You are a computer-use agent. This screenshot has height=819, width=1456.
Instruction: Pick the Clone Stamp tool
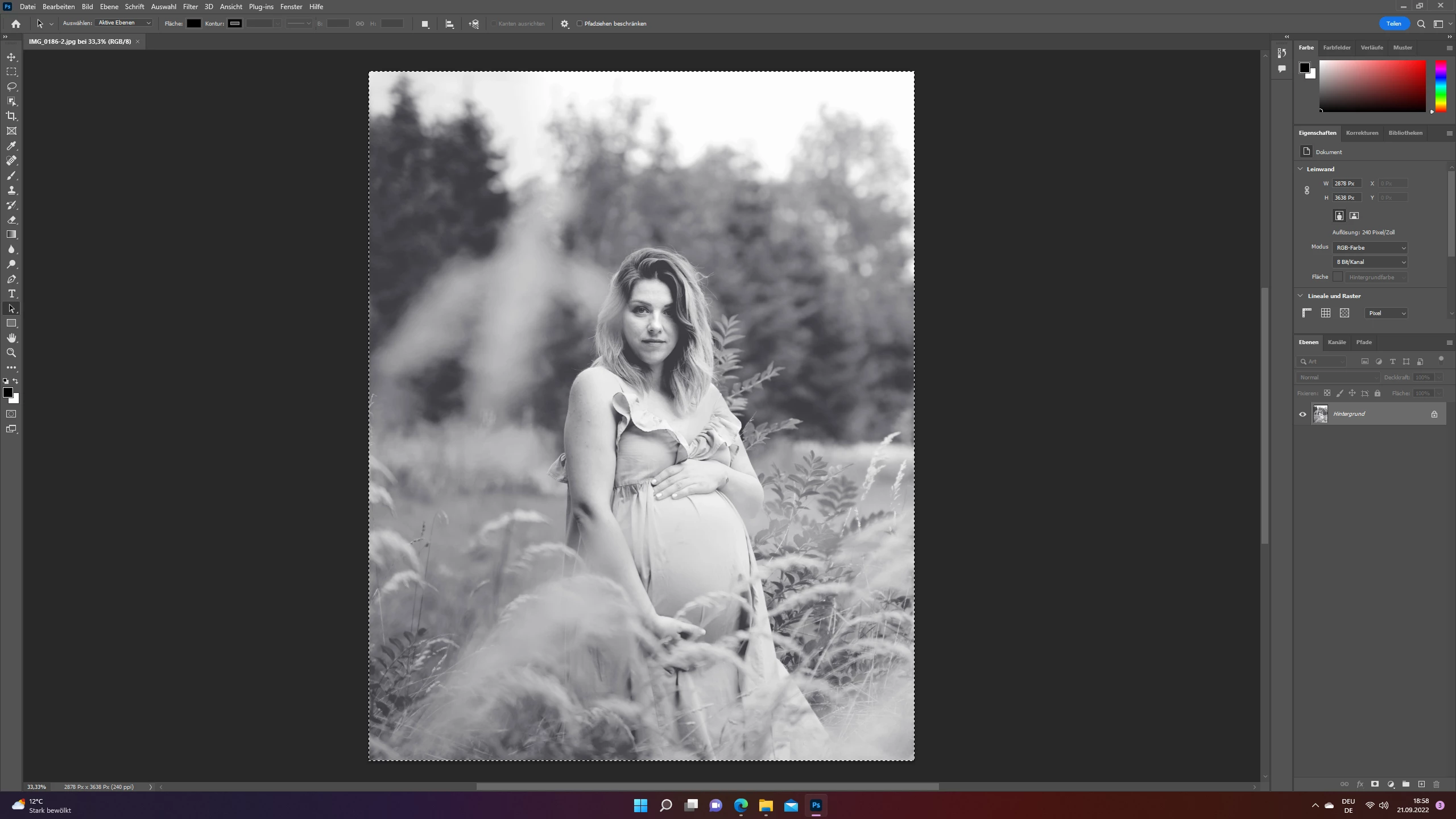coord(11,190)
